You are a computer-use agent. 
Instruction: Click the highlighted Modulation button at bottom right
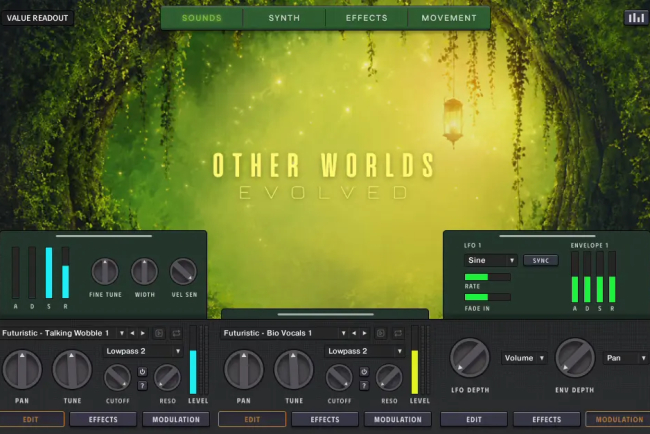point(618,419)
